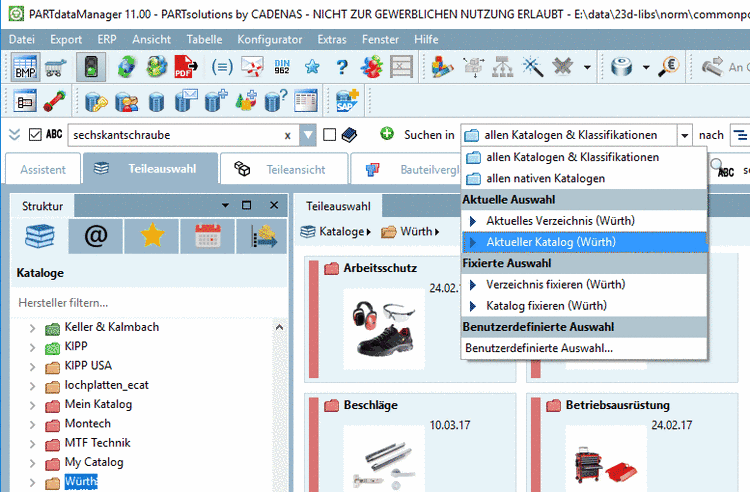Clear search text with the x button
The image size is (750, 492).
click(287, 136)
